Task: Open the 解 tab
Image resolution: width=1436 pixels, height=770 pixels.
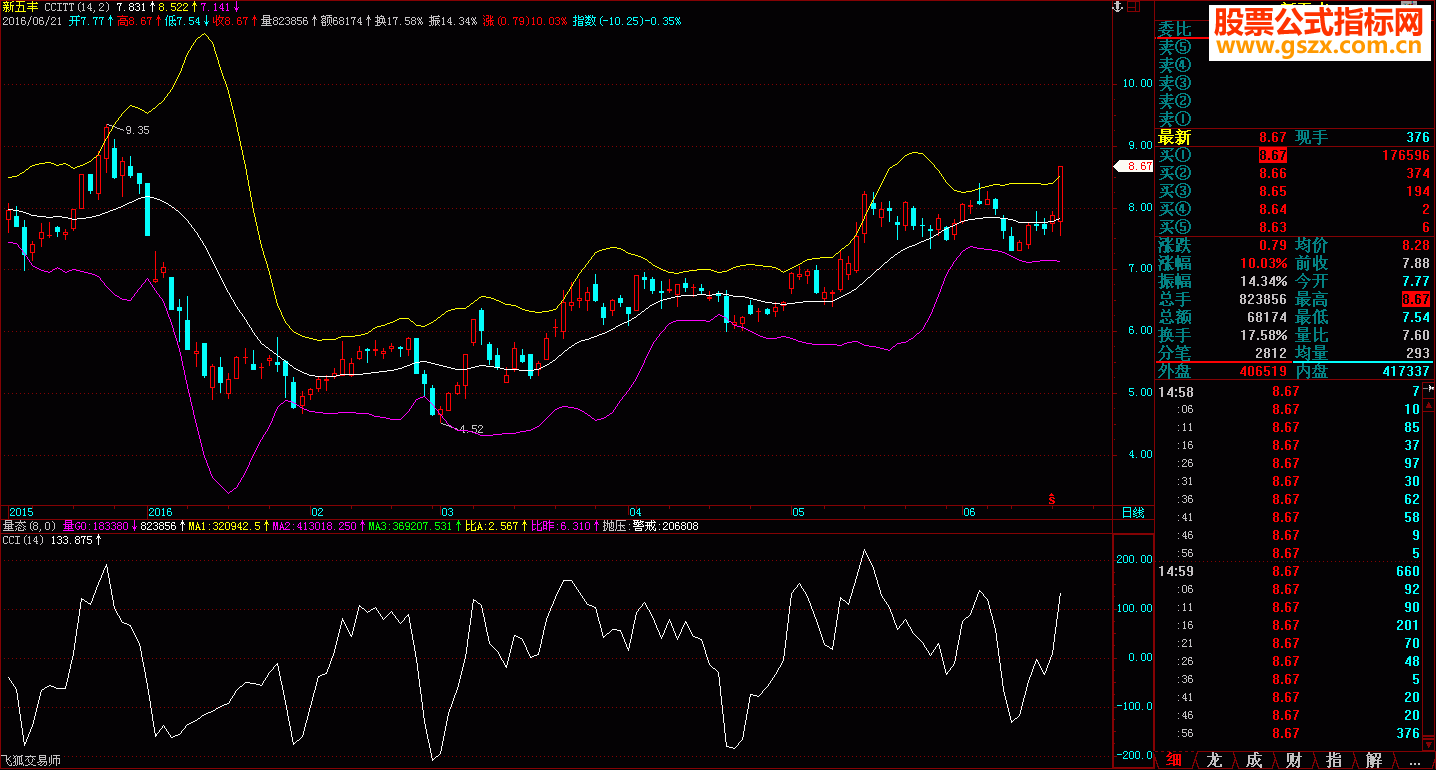Action: coord(1373,760)
